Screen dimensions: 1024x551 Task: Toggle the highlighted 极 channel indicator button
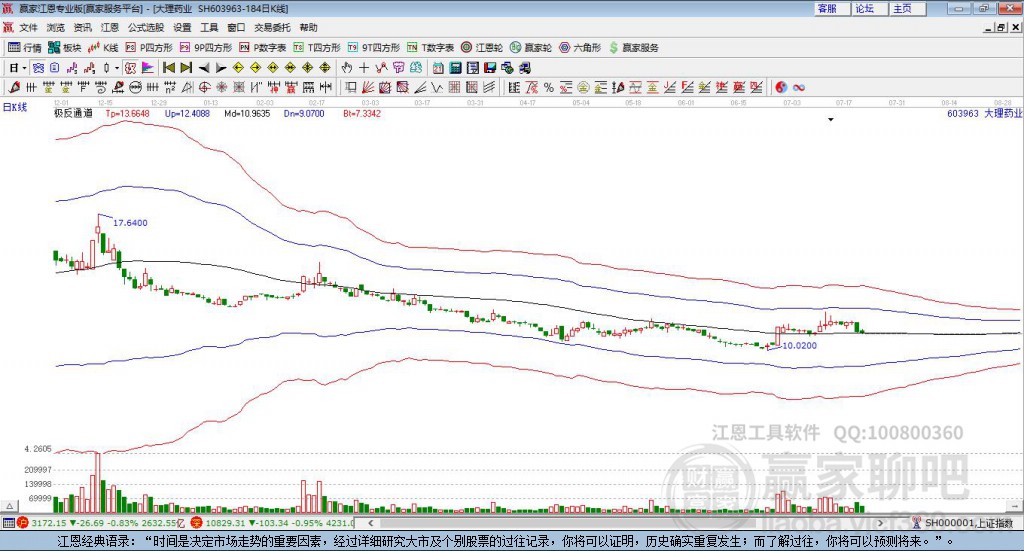[x=131, y=68]
